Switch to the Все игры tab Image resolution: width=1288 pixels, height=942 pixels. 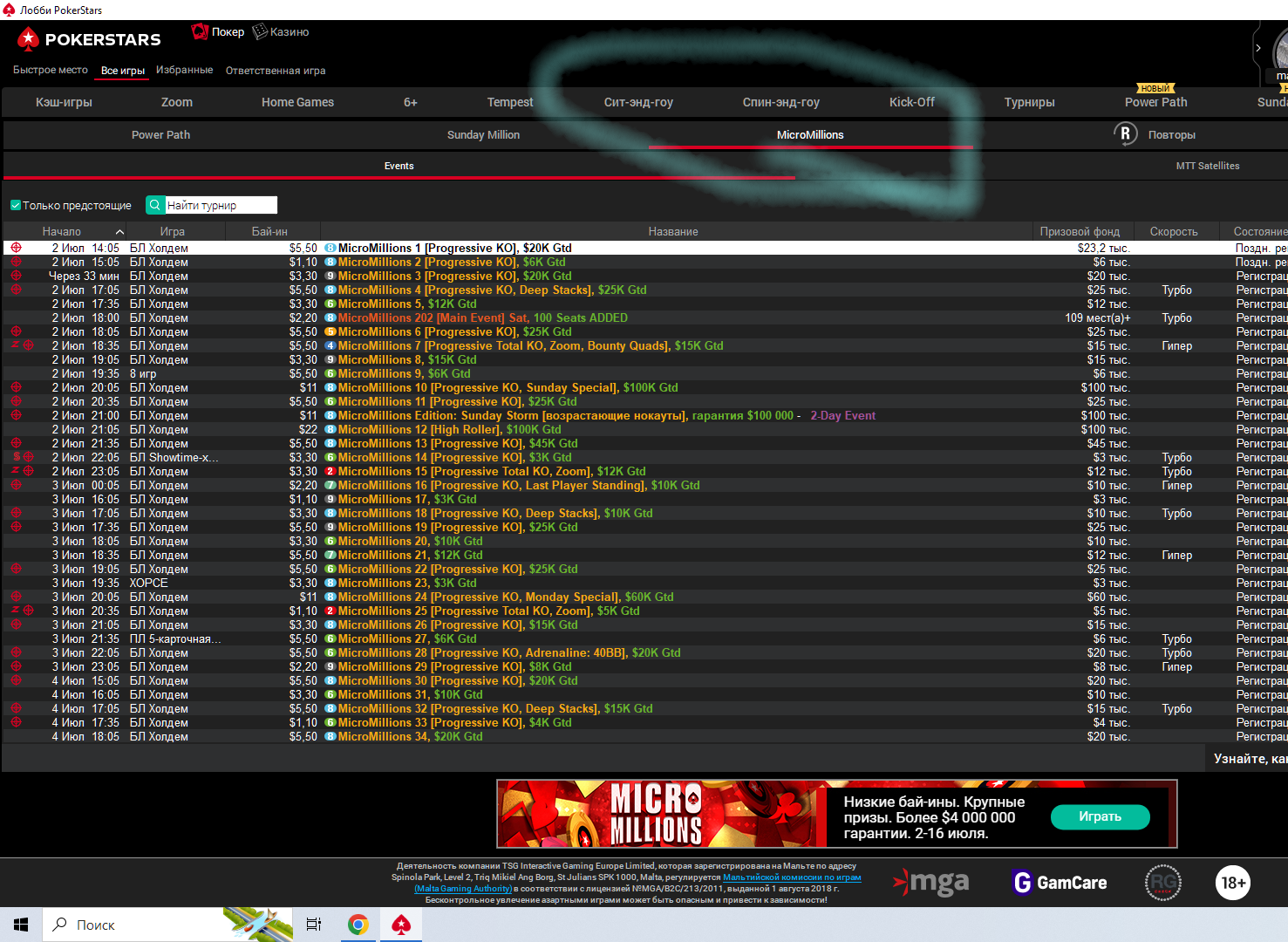(123, 71)
